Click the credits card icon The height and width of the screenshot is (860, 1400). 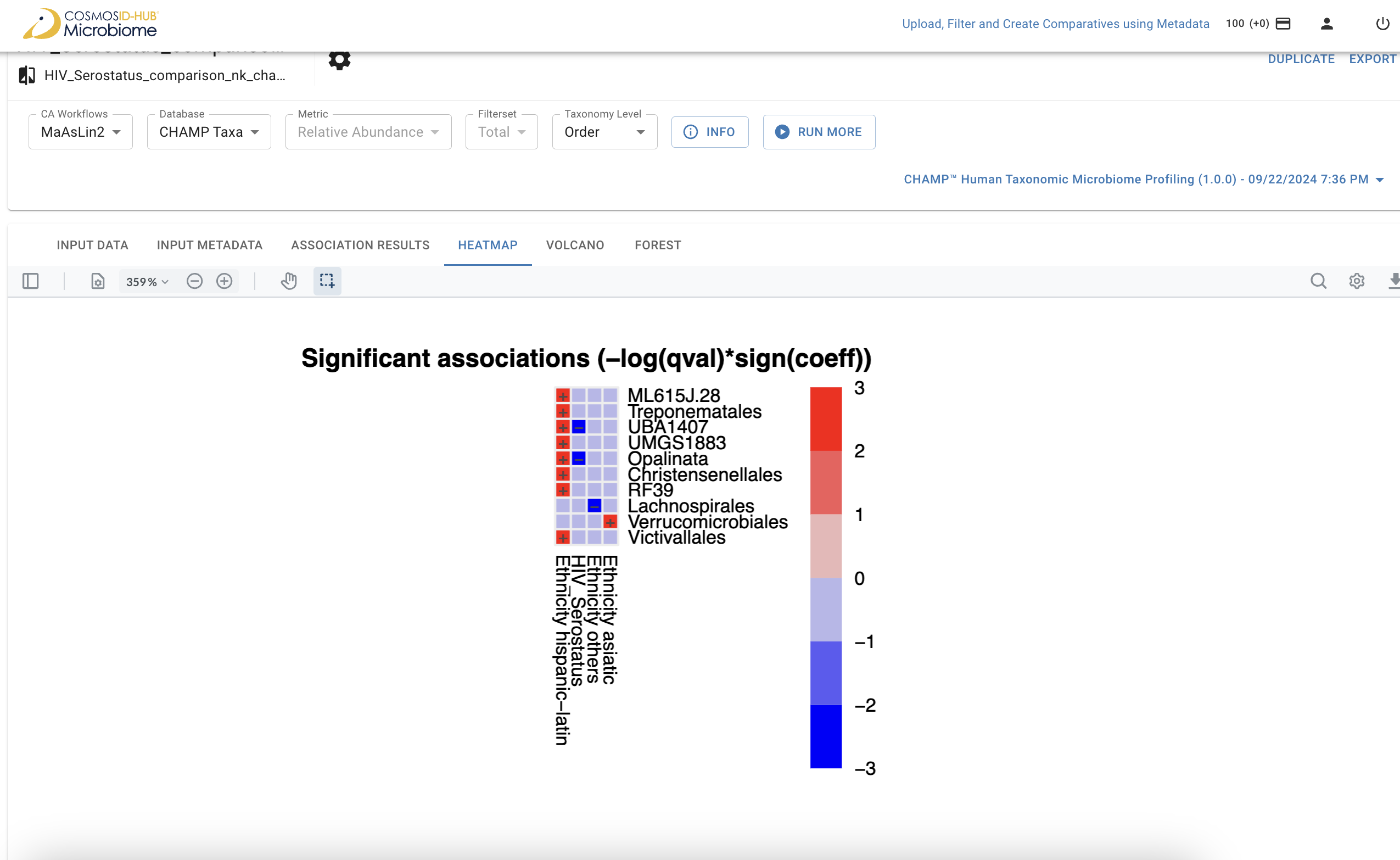(x=1284, y=23)
